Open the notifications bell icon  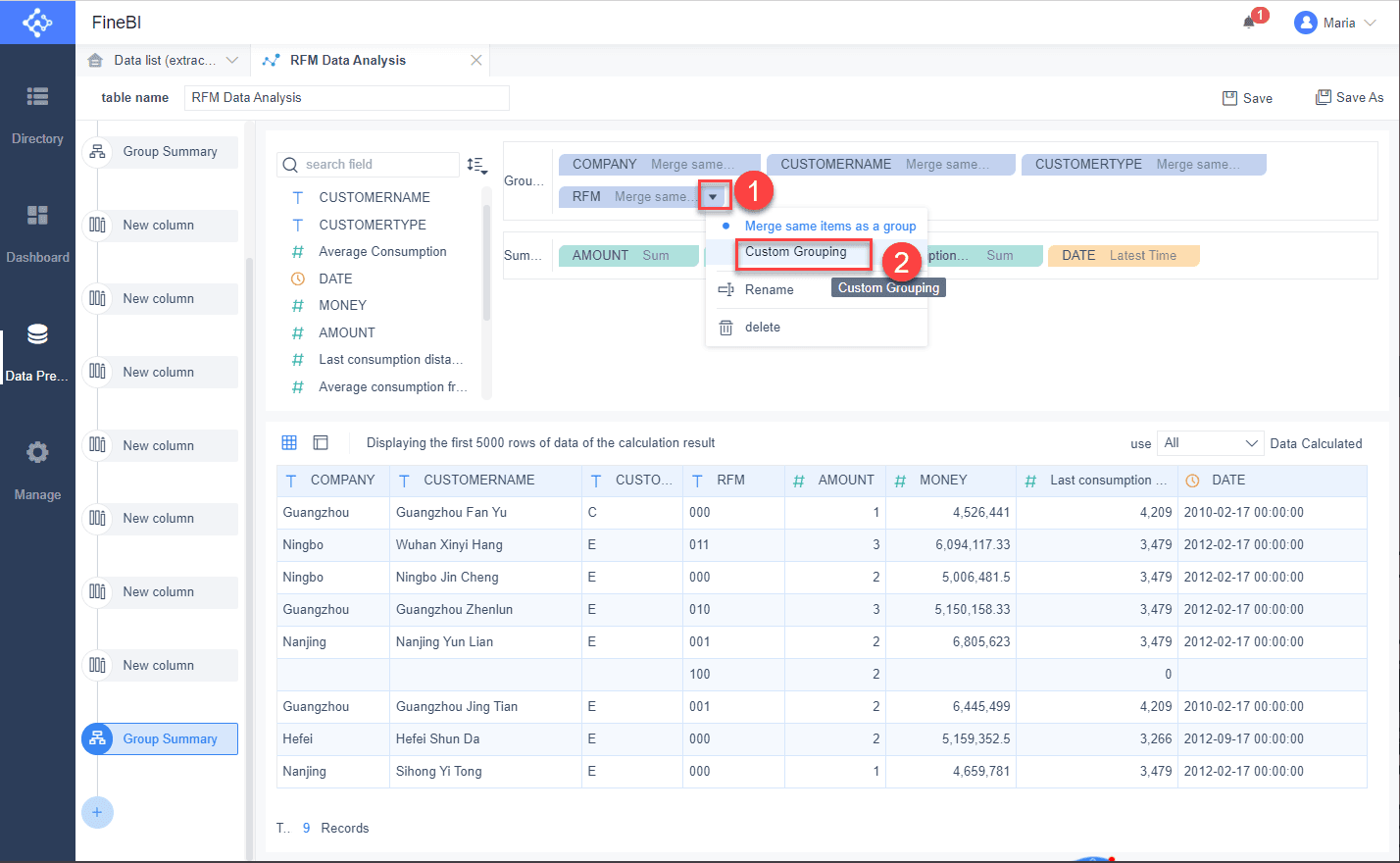tap(1249, 23)
